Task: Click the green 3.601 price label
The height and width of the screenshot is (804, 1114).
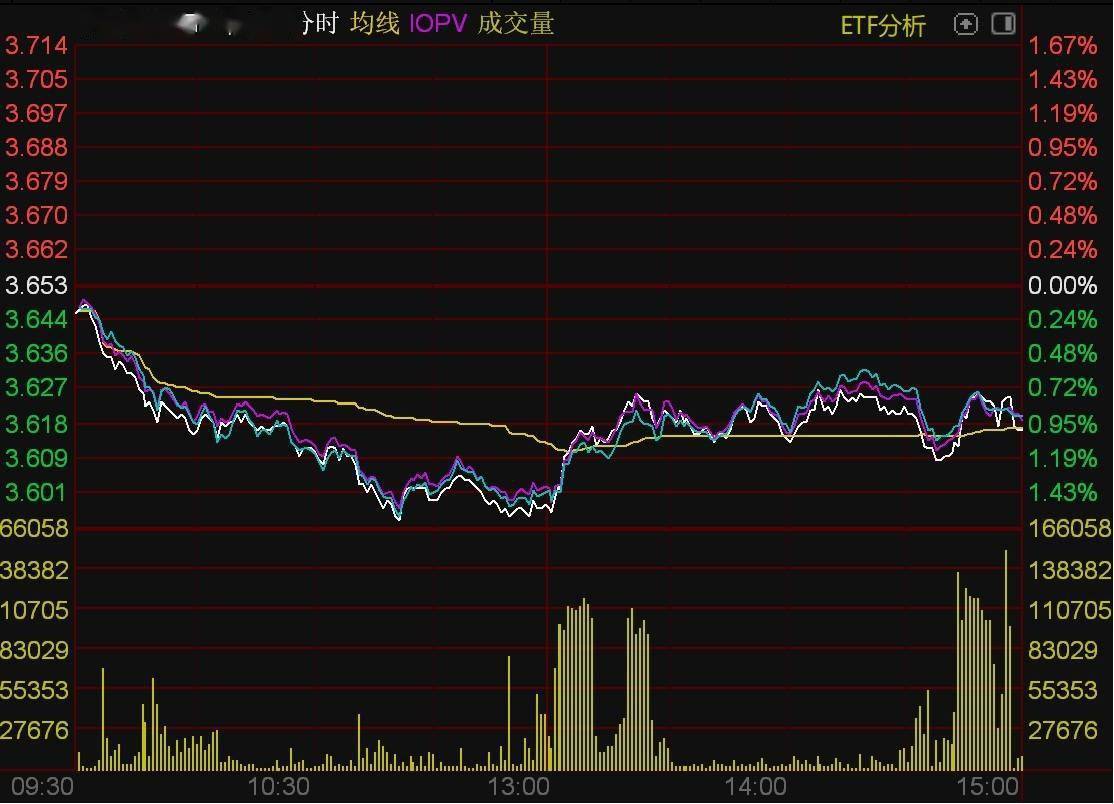Action: click(x=36, y=491)
